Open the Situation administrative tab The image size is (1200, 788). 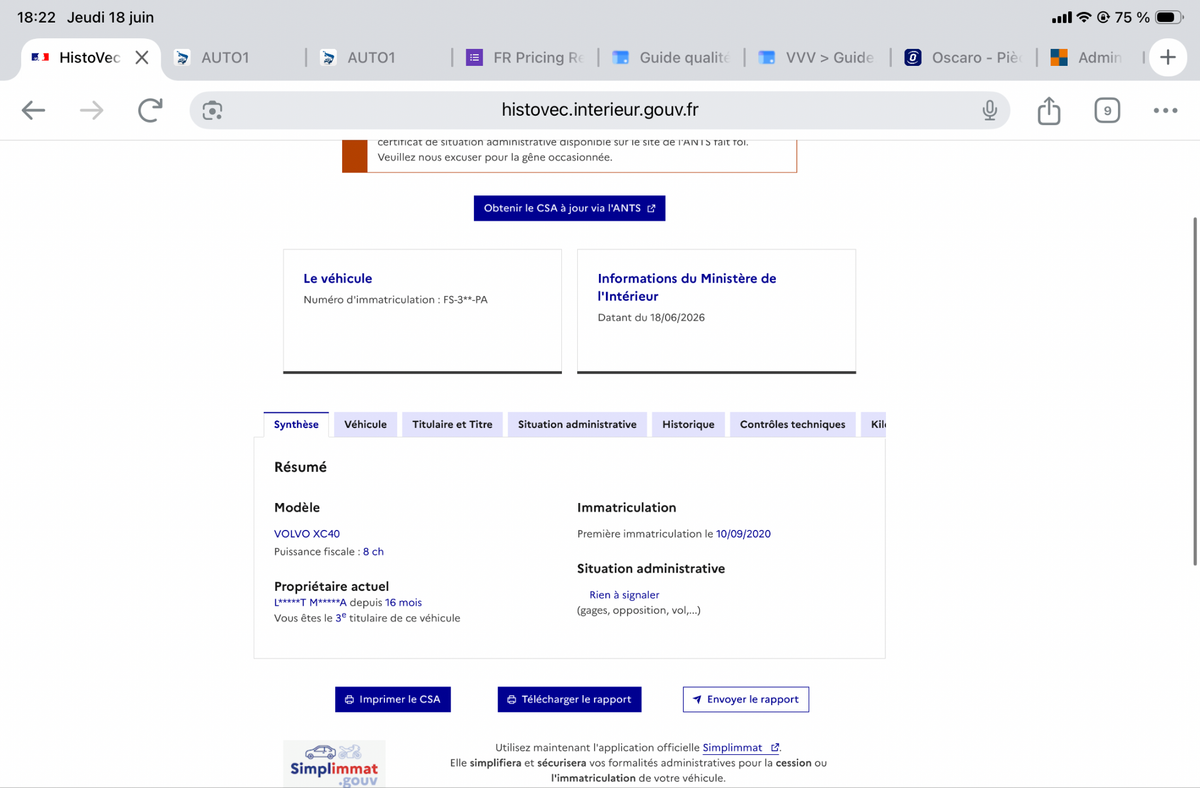(x=577, y=424)
